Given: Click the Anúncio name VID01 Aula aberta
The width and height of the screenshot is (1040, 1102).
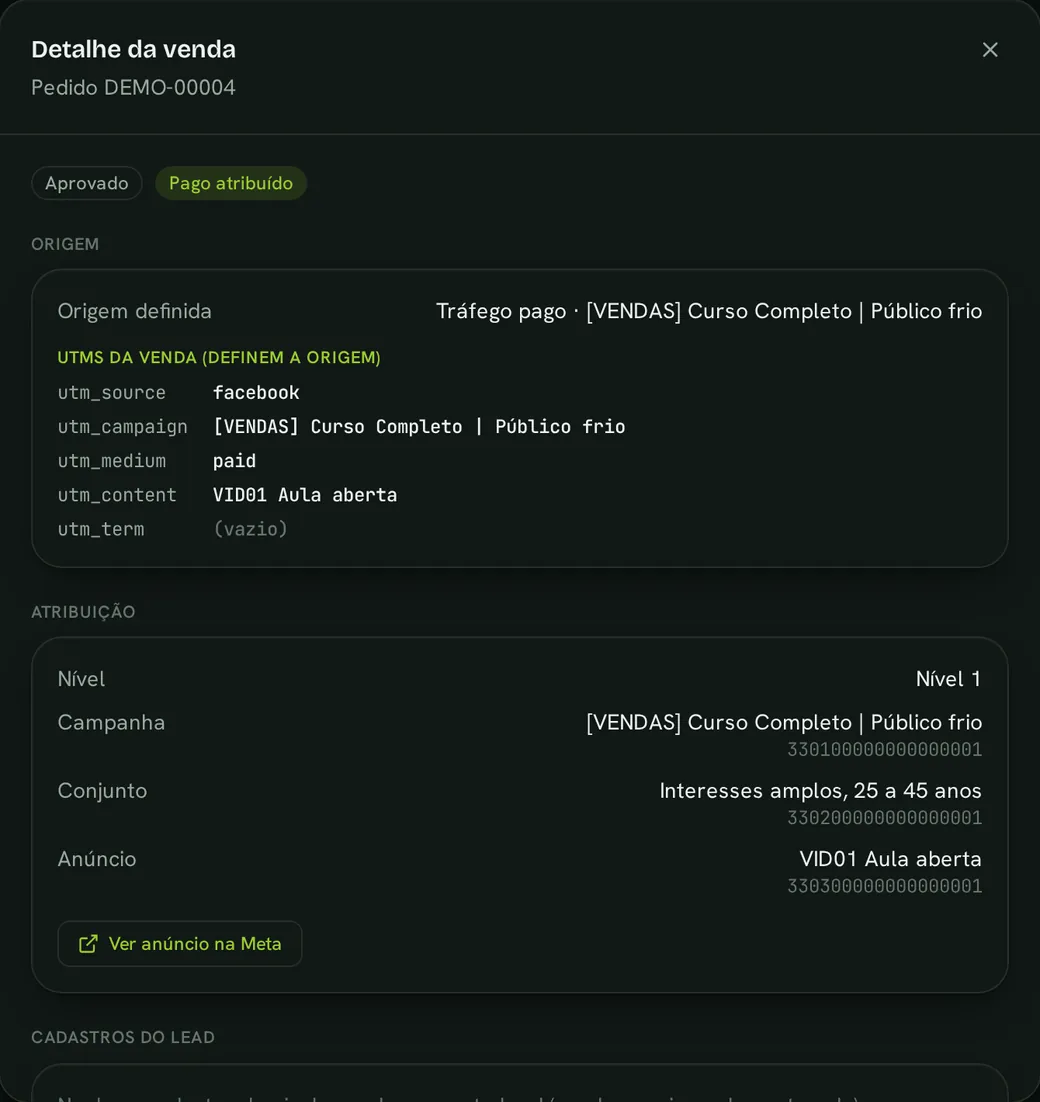Looking at the screenshot, I should (x=890, y=859).
